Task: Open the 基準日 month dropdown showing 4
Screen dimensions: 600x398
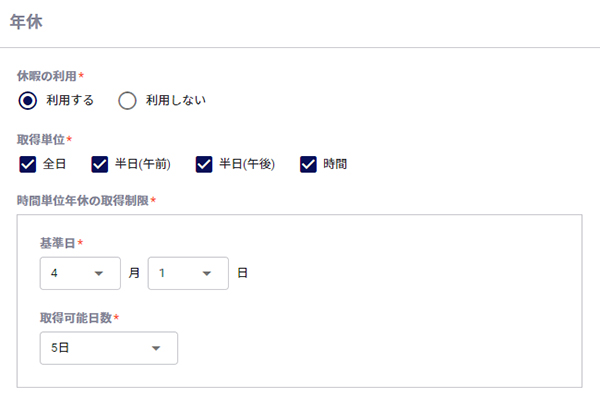Action: [80, 273]
